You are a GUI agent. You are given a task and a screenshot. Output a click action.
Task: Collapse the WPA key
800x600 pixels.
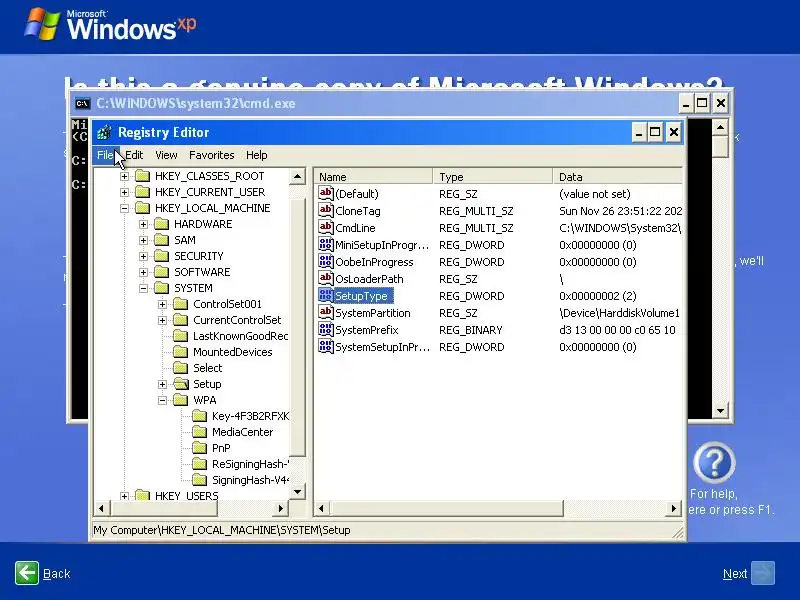(x=162, y=401)
